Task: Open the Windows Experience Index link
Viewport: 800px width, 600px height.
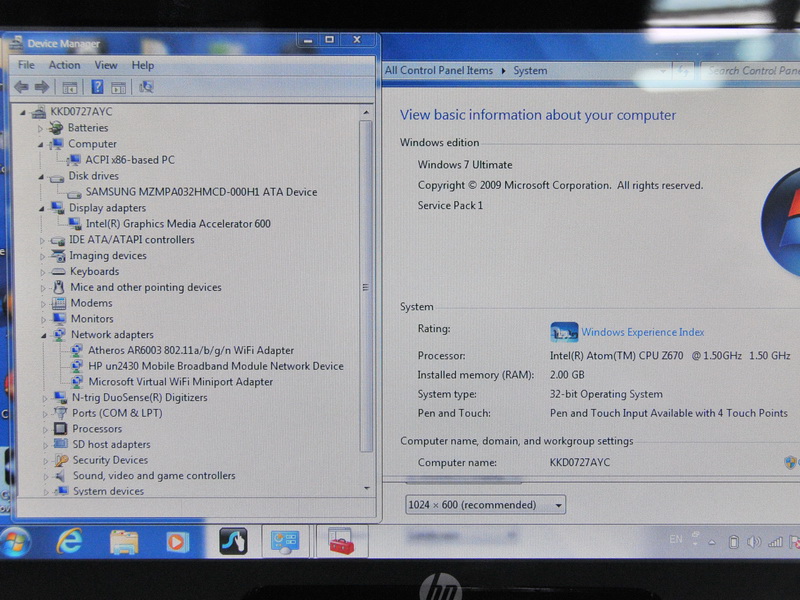Action: pyautogui.click(x=643, y=332)
